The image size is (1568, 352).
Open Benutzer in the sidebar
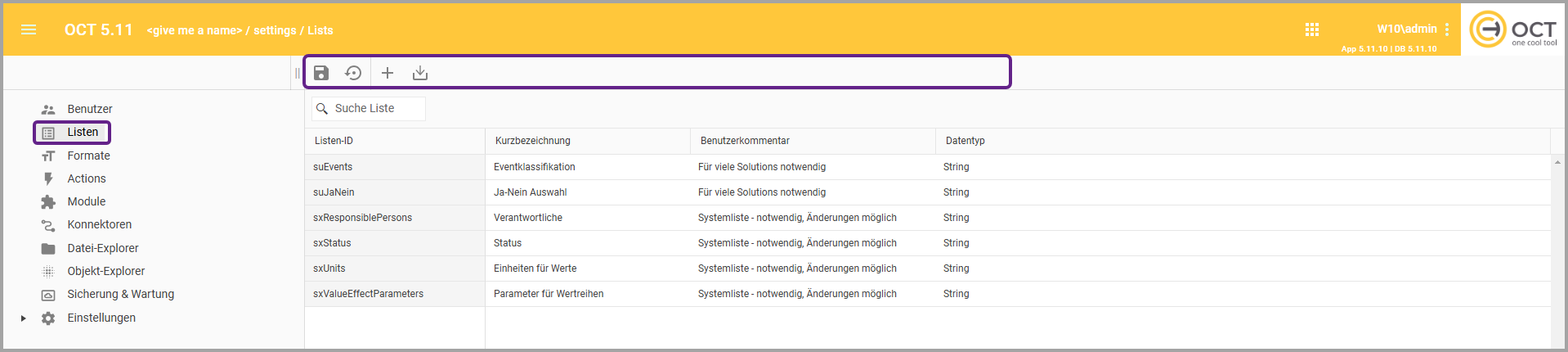click(89, 109)
